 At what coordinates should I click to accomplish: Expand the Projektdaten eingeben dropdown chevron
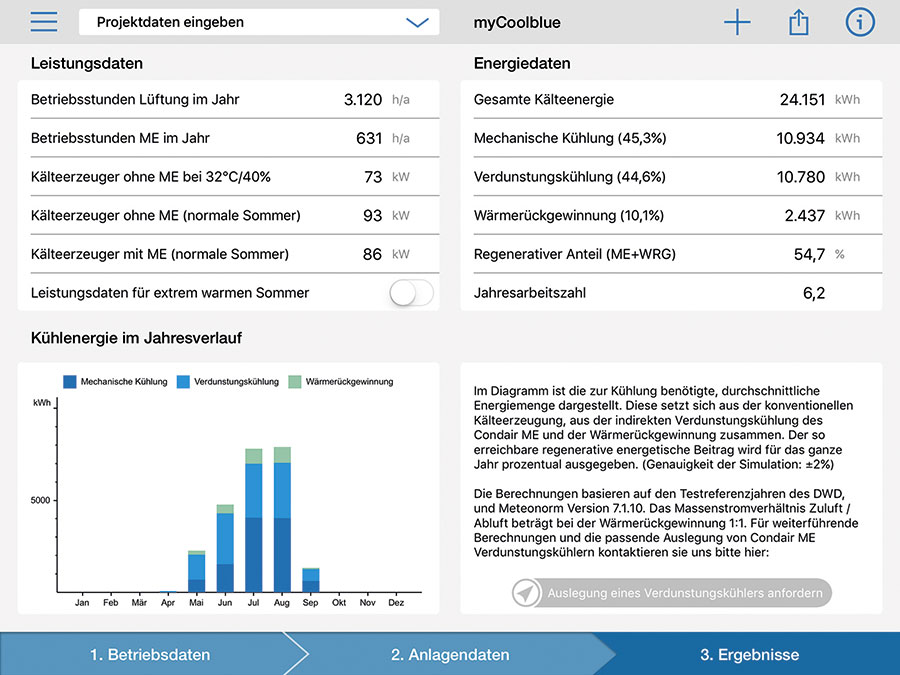point(417,22)
